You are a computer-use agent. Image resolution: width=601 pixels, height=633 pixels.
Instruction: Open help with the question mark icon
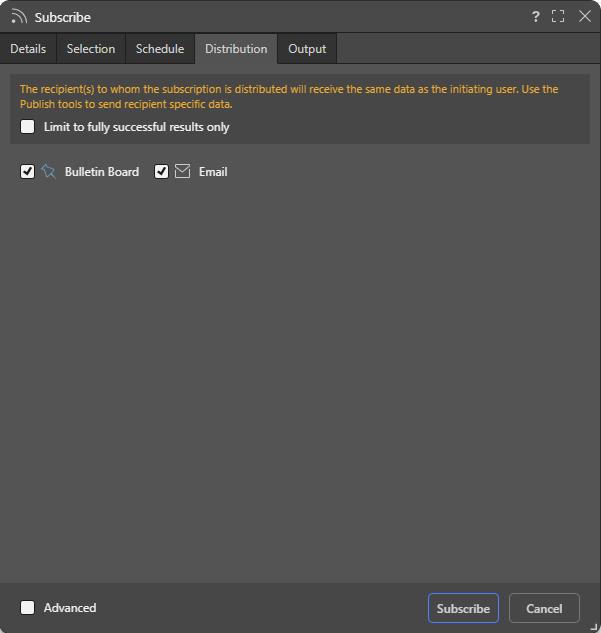click(535, 17)
